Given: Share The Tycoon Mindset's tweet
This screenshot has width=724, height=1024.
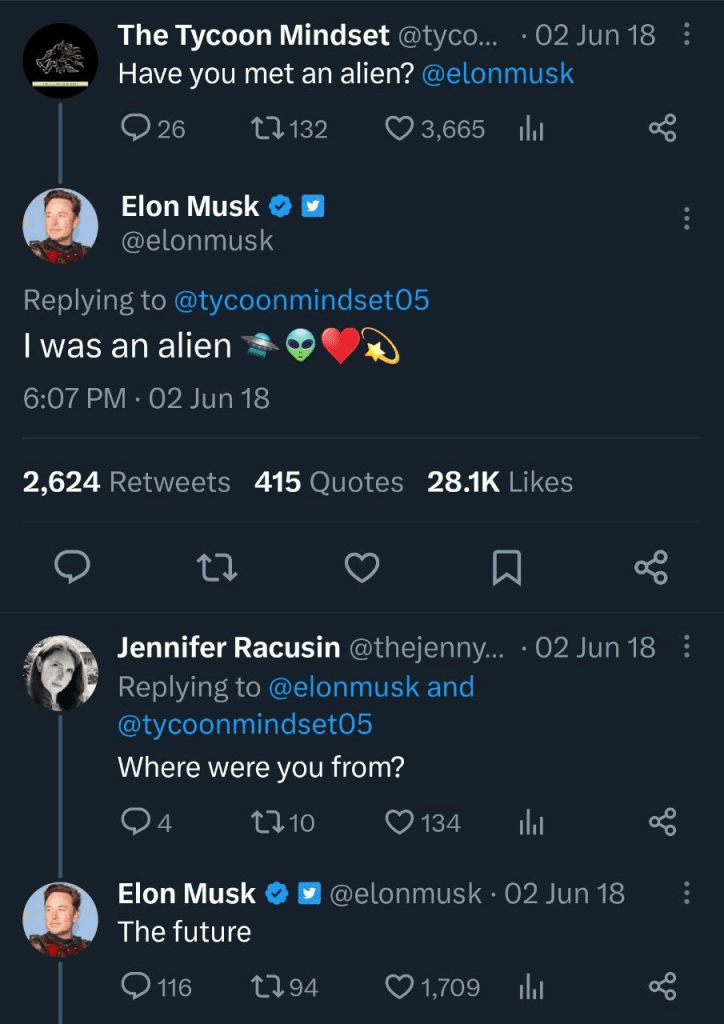Looking at the screenshot, I should [x=662, y=128].
